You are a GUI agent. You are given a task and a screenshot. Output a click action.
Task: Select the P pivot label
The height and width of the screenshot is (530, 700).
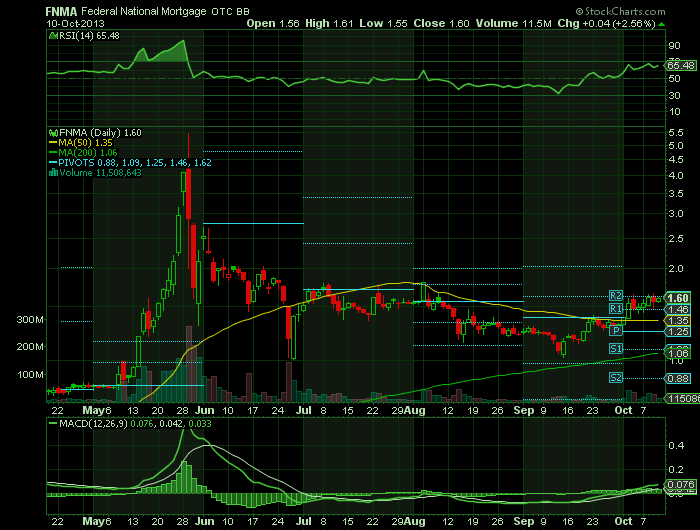click(x=616, y=330)
